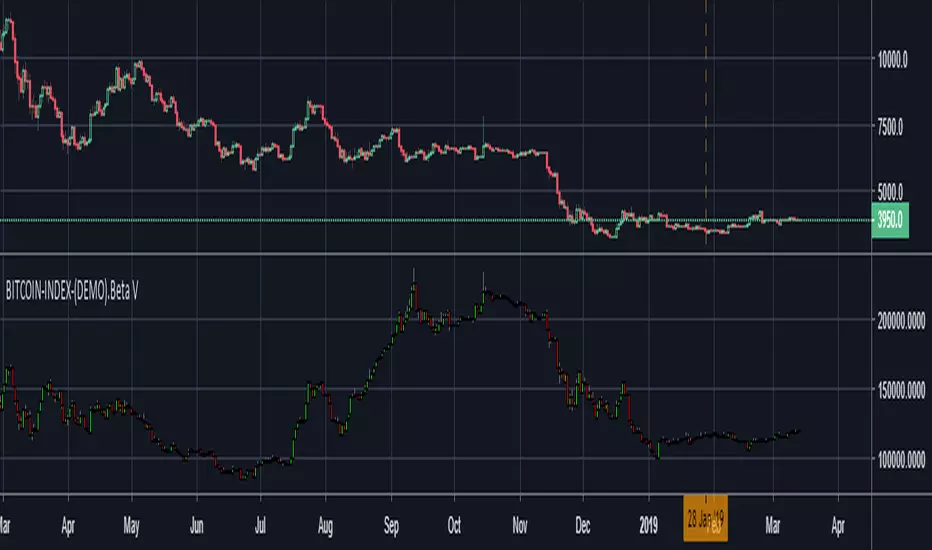The width and height of the screenshot is (932, 550).
Task: Click the 200000.0000 indicator scale label
Action: (901, 321)
